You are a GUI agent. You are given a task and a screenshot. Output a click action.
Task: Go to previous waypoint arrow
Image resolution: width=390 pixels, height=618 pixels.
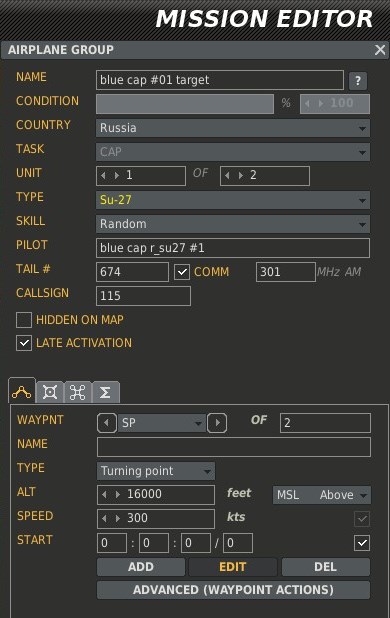pos(106,423)
